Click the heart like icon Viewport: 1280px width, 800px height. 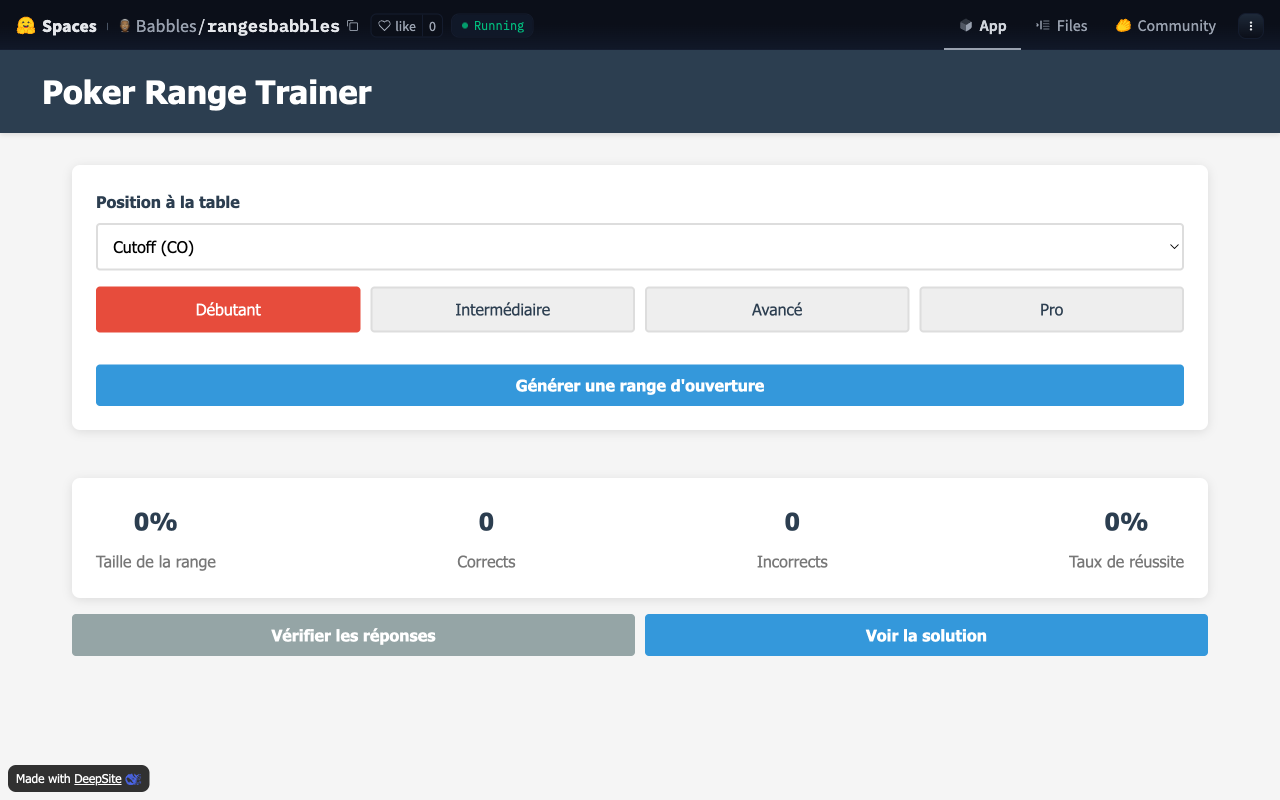tap(384, 26)
